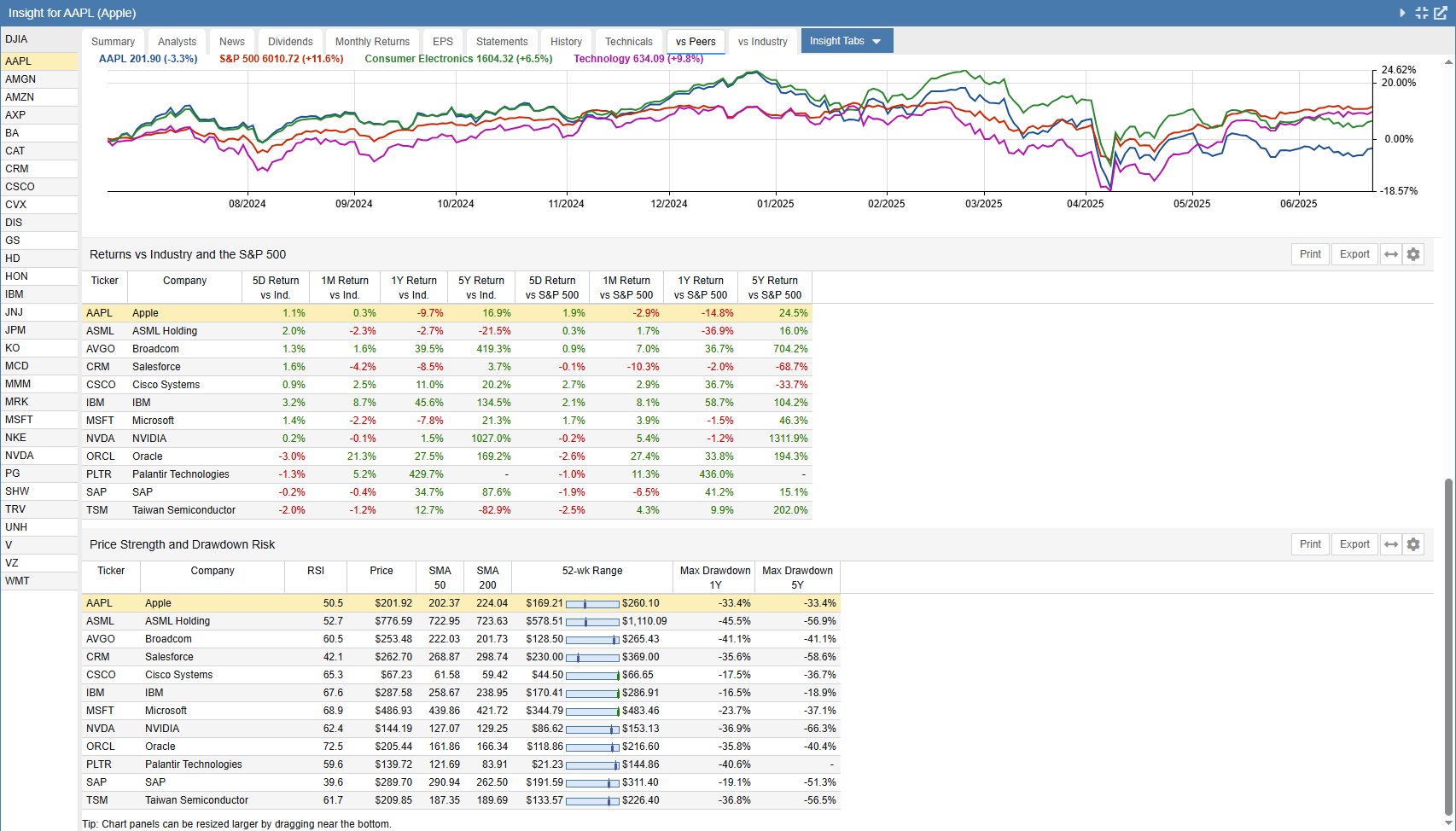Open the Statements tab
This screenshot has width=1456, height=831.
[502, 42]
